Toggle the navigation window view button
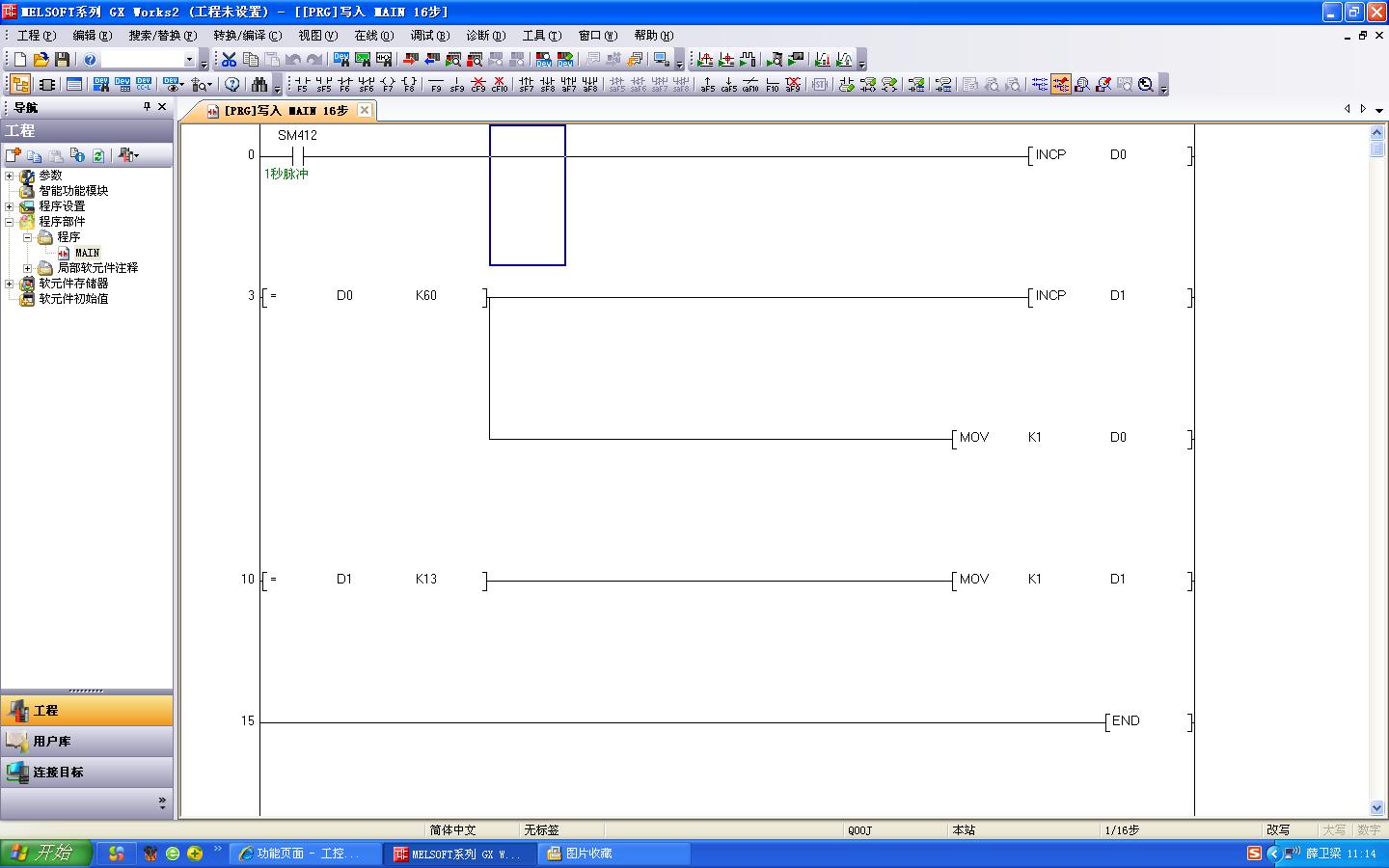1389x868 pixels. (19, 85)
